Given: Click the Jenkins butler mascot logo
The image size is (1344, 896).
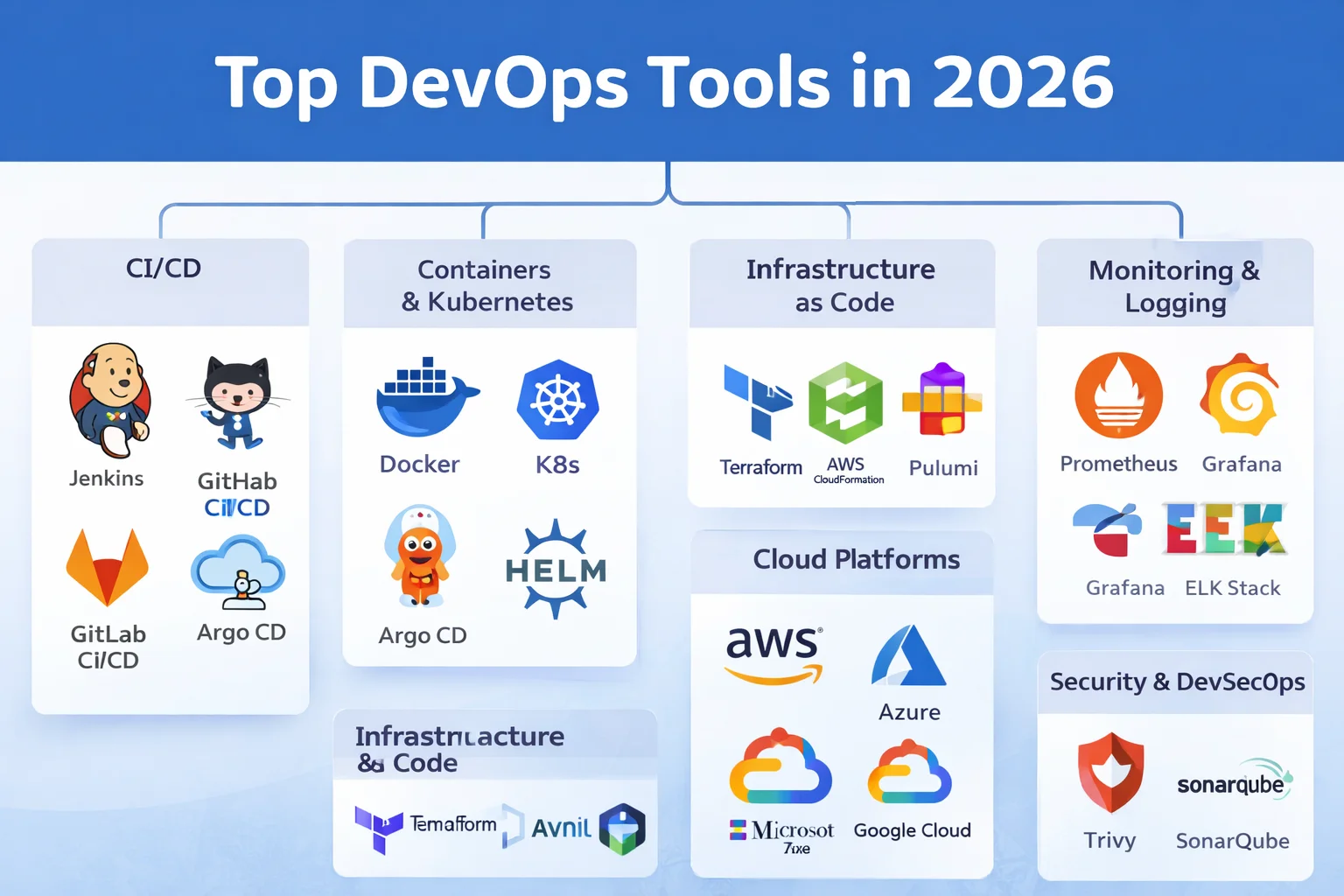Looking at the screenshot, I should [x=110, y=400].
